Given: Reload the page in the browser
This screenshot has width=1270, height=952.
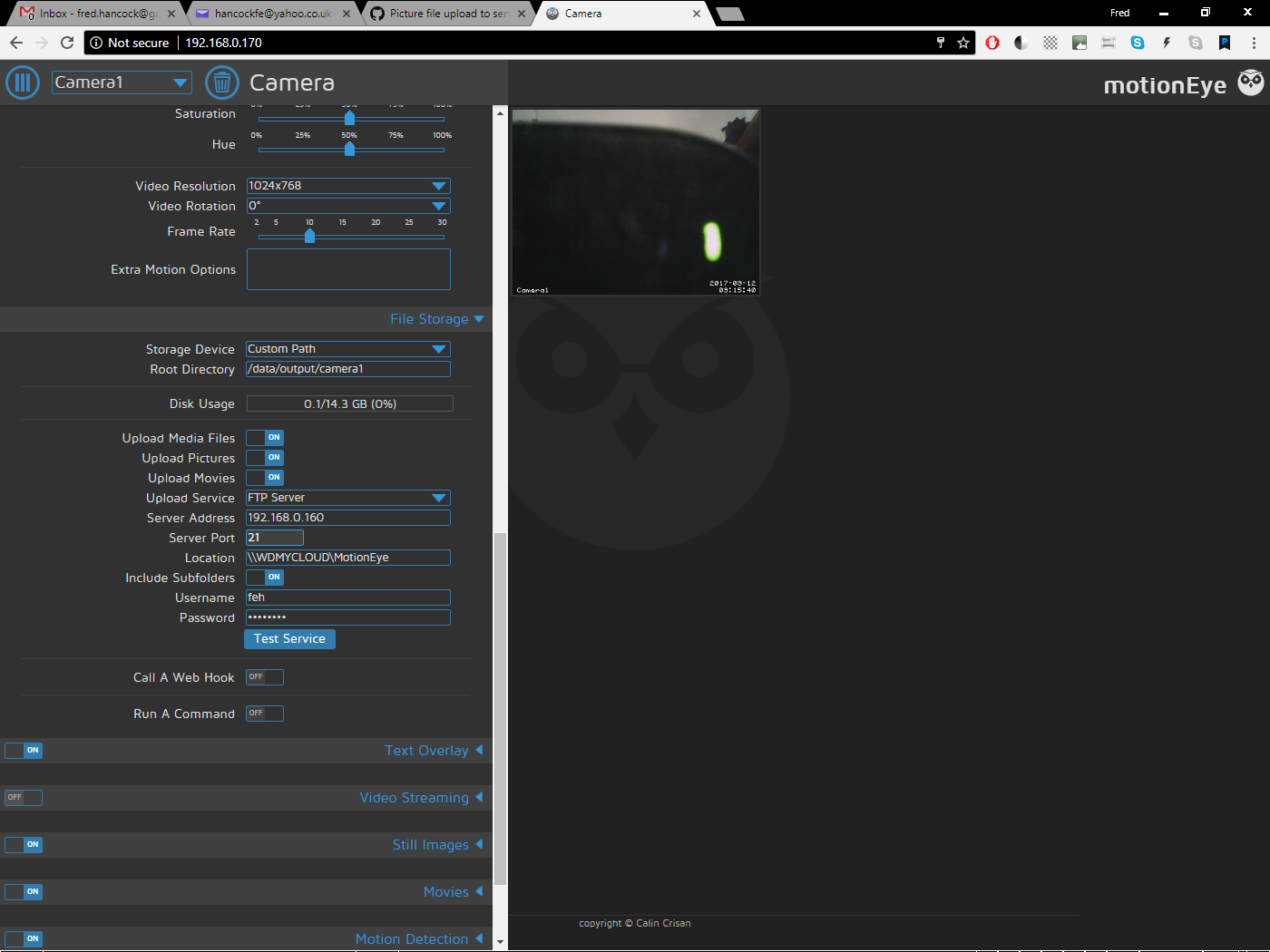Looking at the screenshot, I should pos(67,43).
